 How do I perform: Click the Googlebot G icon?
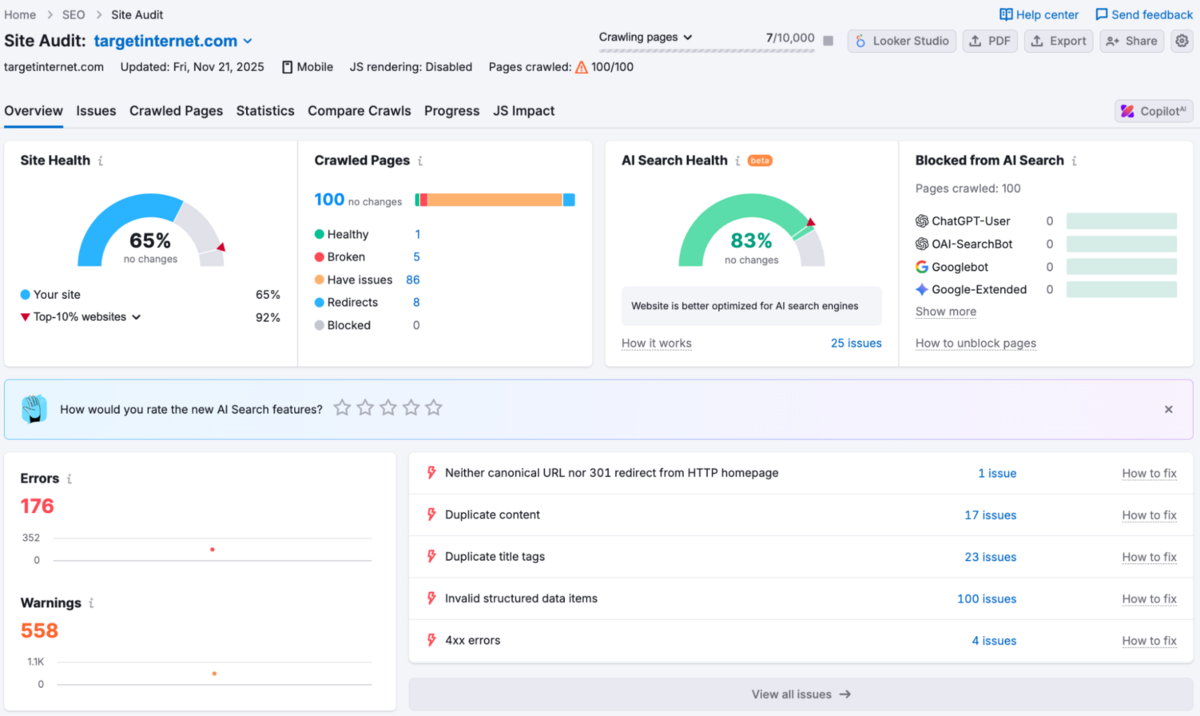[922, 267]
